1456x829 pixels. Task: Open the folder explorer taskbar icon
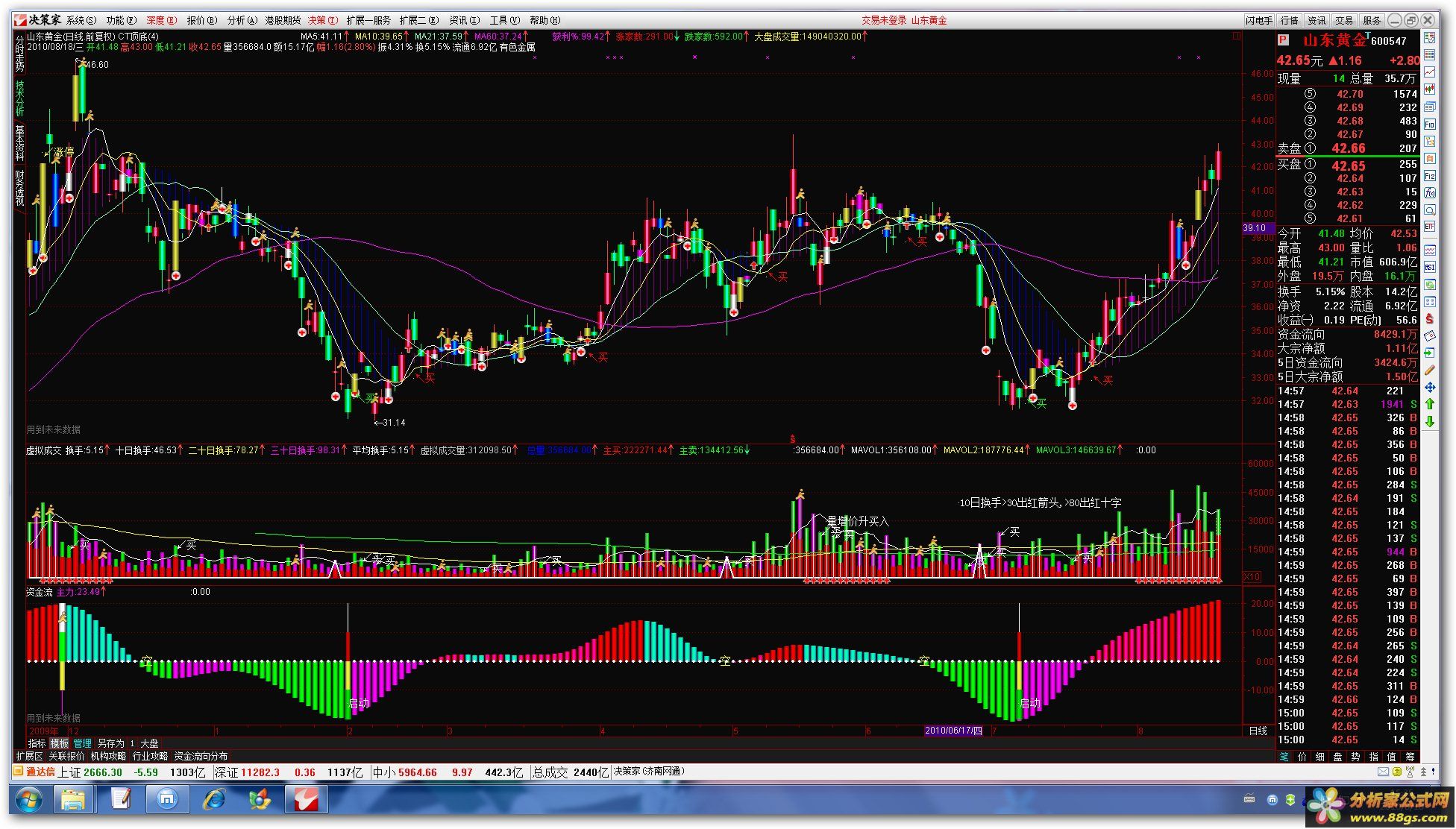(73, 801)
